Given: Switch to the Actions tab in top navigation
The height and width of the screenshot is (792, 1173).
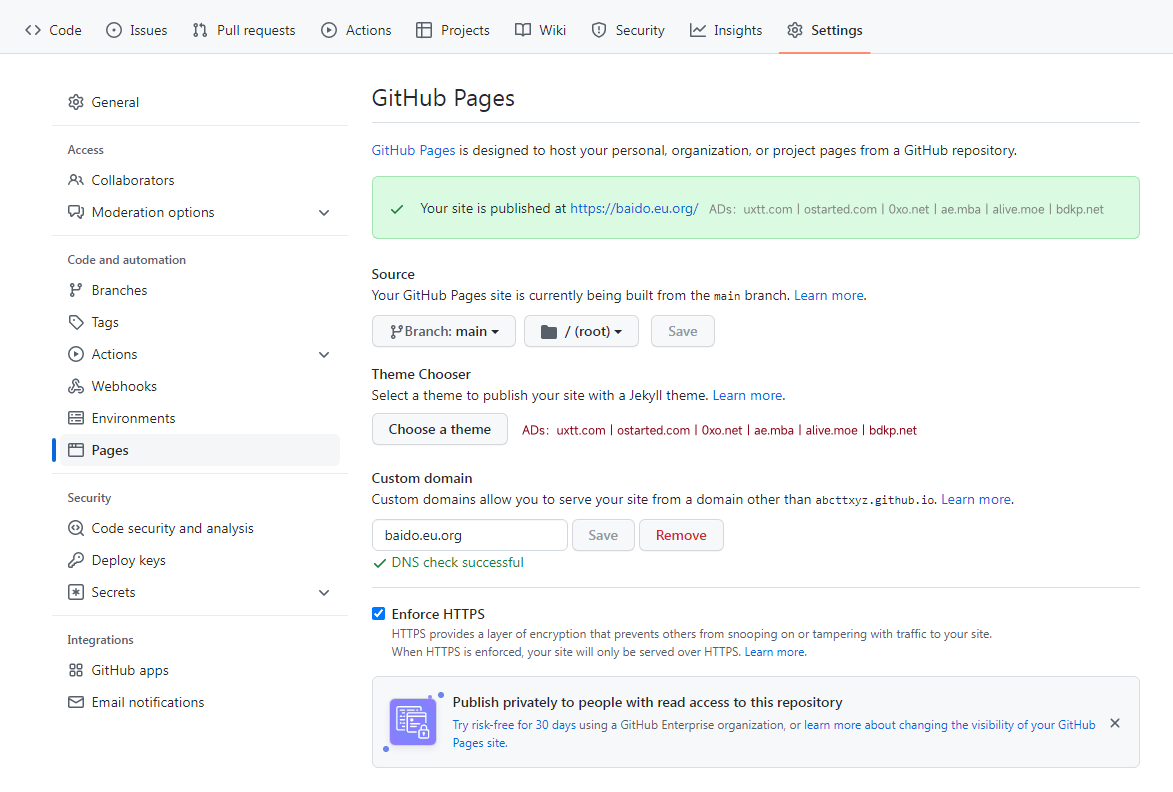Looking at the screenshot, I should 356,30.
